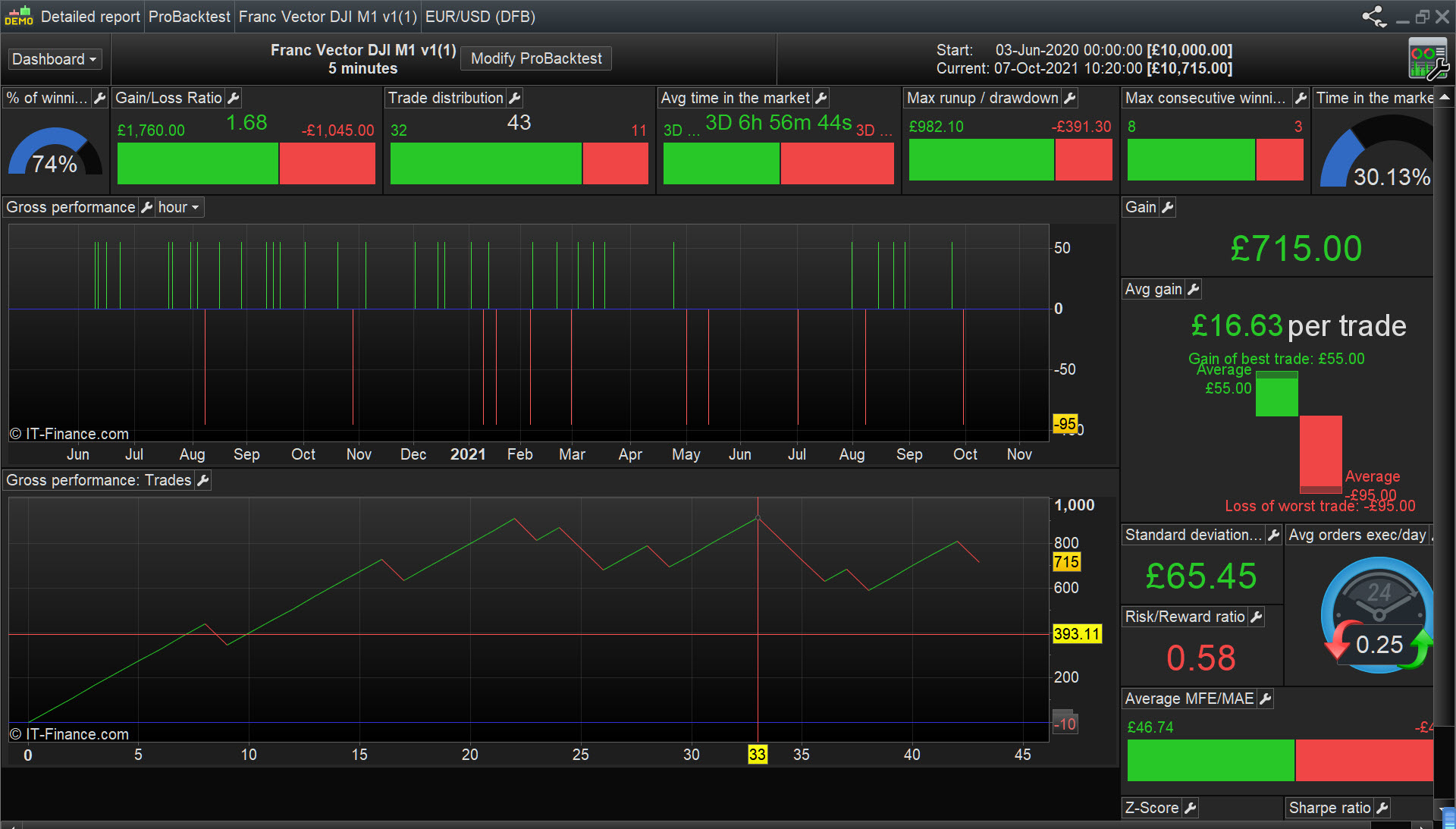Open the Dashboard dropdown
The height and width of the screenshot is (829, 1456).
pos(55,59)
